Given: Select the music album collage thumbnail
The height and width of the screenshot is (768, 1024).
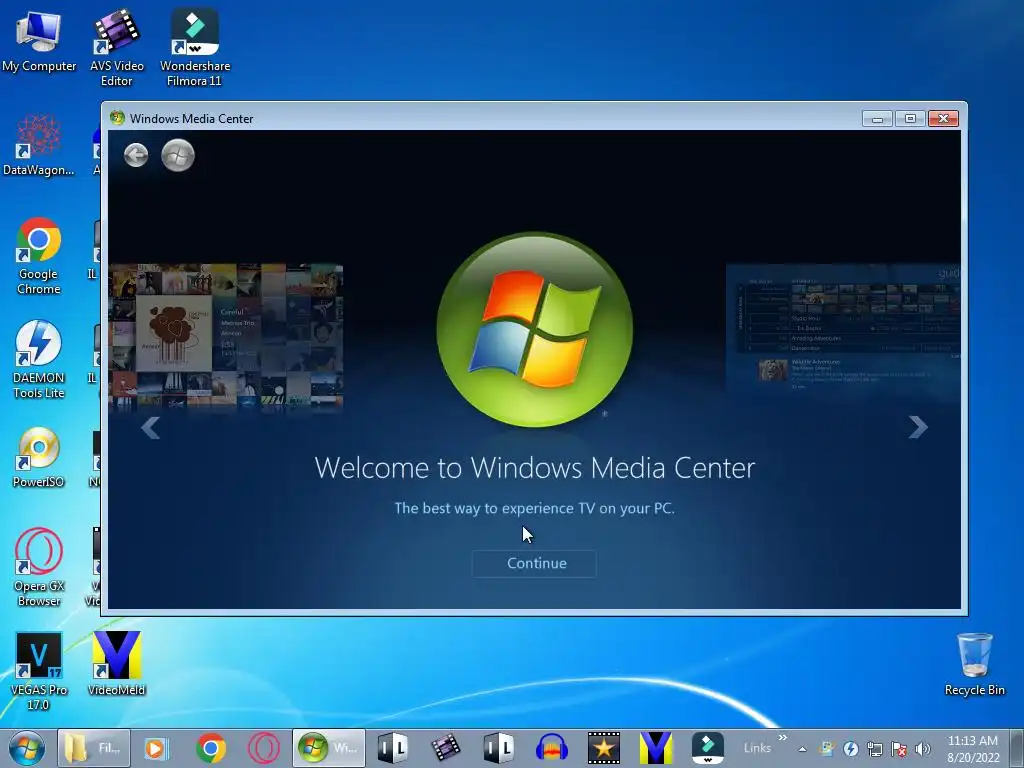Looking at the screenshot, I should pos(225,336).
